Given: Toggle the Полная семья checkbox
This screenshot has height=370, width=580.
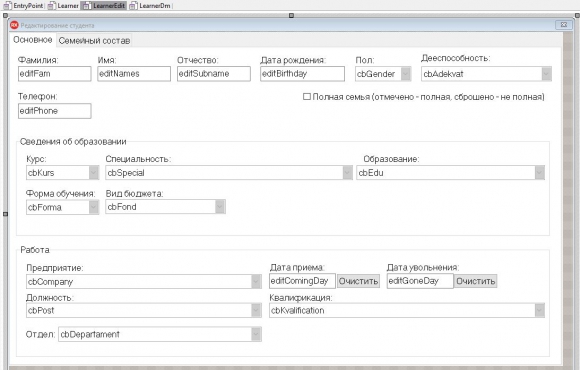Looking at the screenshot, I should click(x=307, y=97).
